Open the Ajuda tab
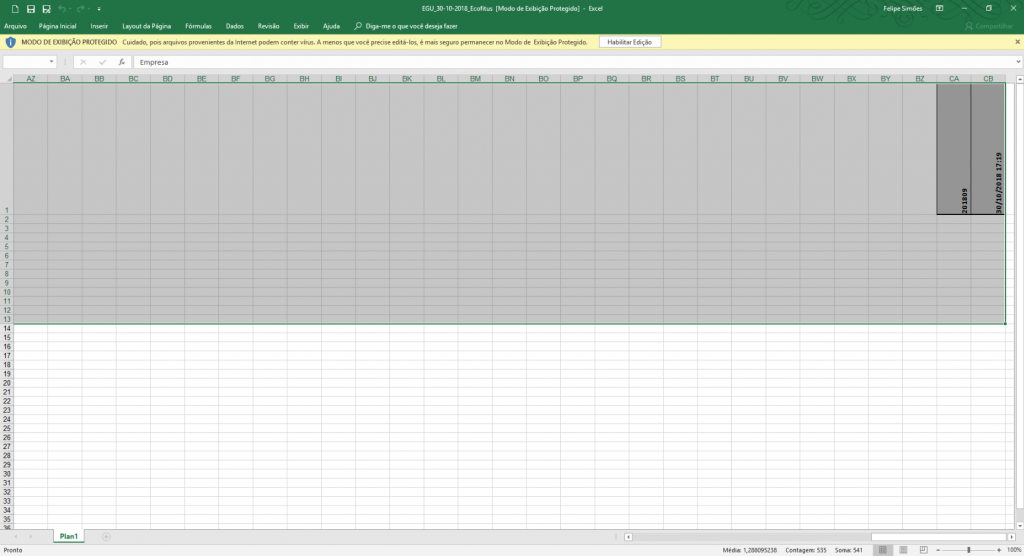This screenshot has width=1024, height=556. click(331, 26)
